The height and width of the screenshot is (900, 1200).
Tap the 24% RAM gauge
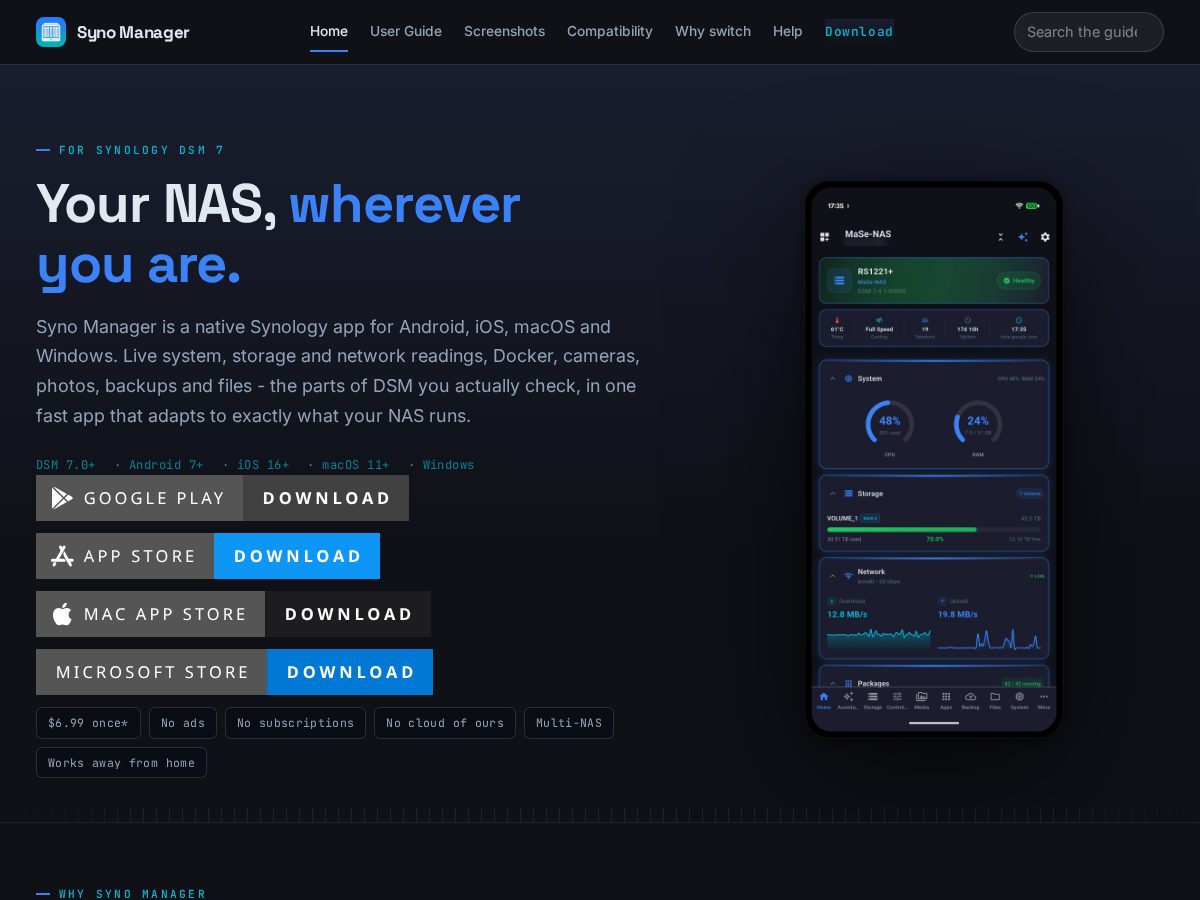(978, 422)
